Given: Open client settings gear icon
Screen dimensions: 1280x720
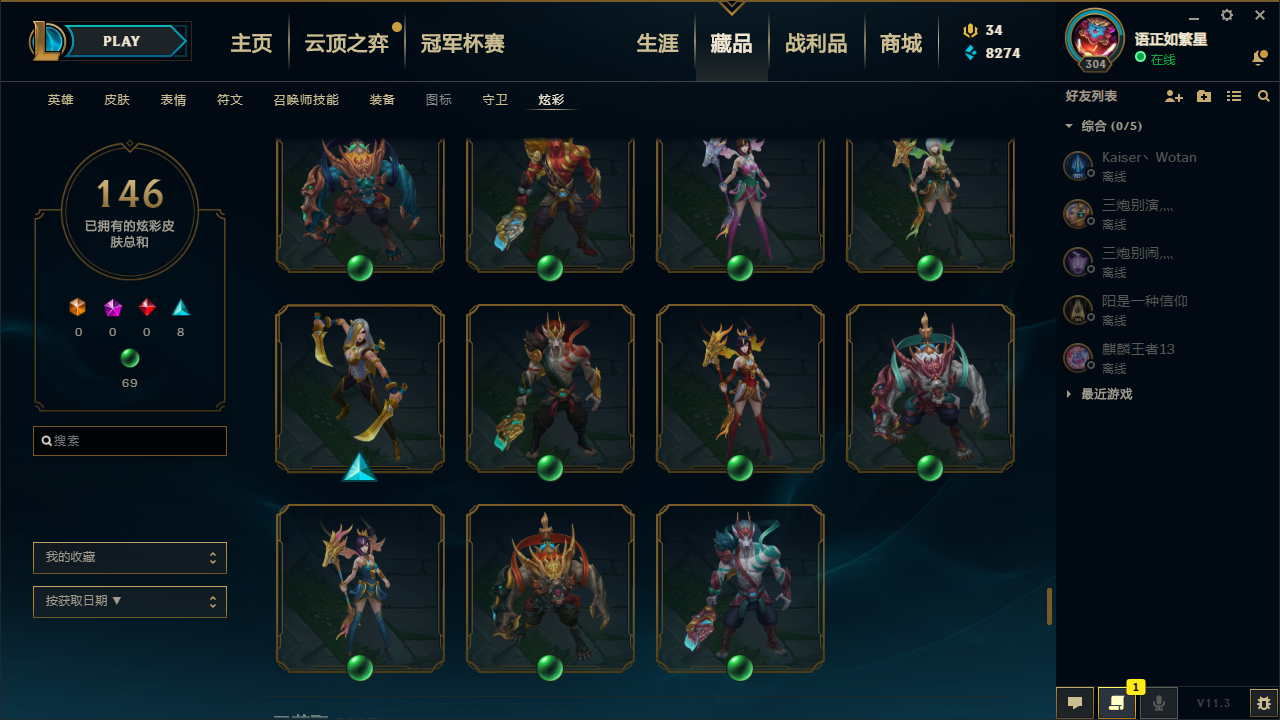Looking at the screenshot, I should (1227, 15).
